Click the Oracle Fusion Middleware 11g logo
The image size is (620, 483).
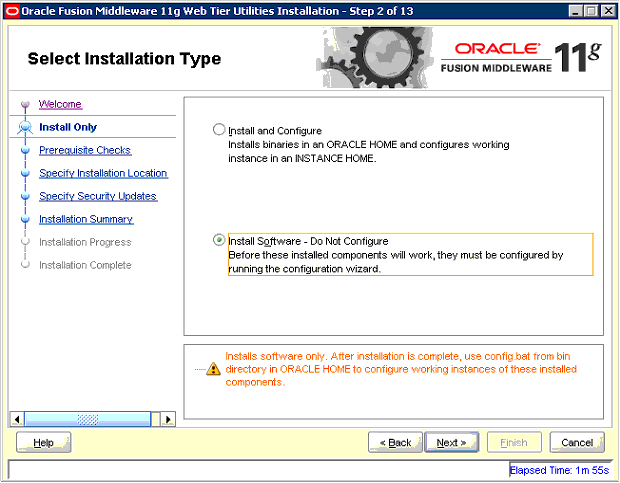(521, 58)
